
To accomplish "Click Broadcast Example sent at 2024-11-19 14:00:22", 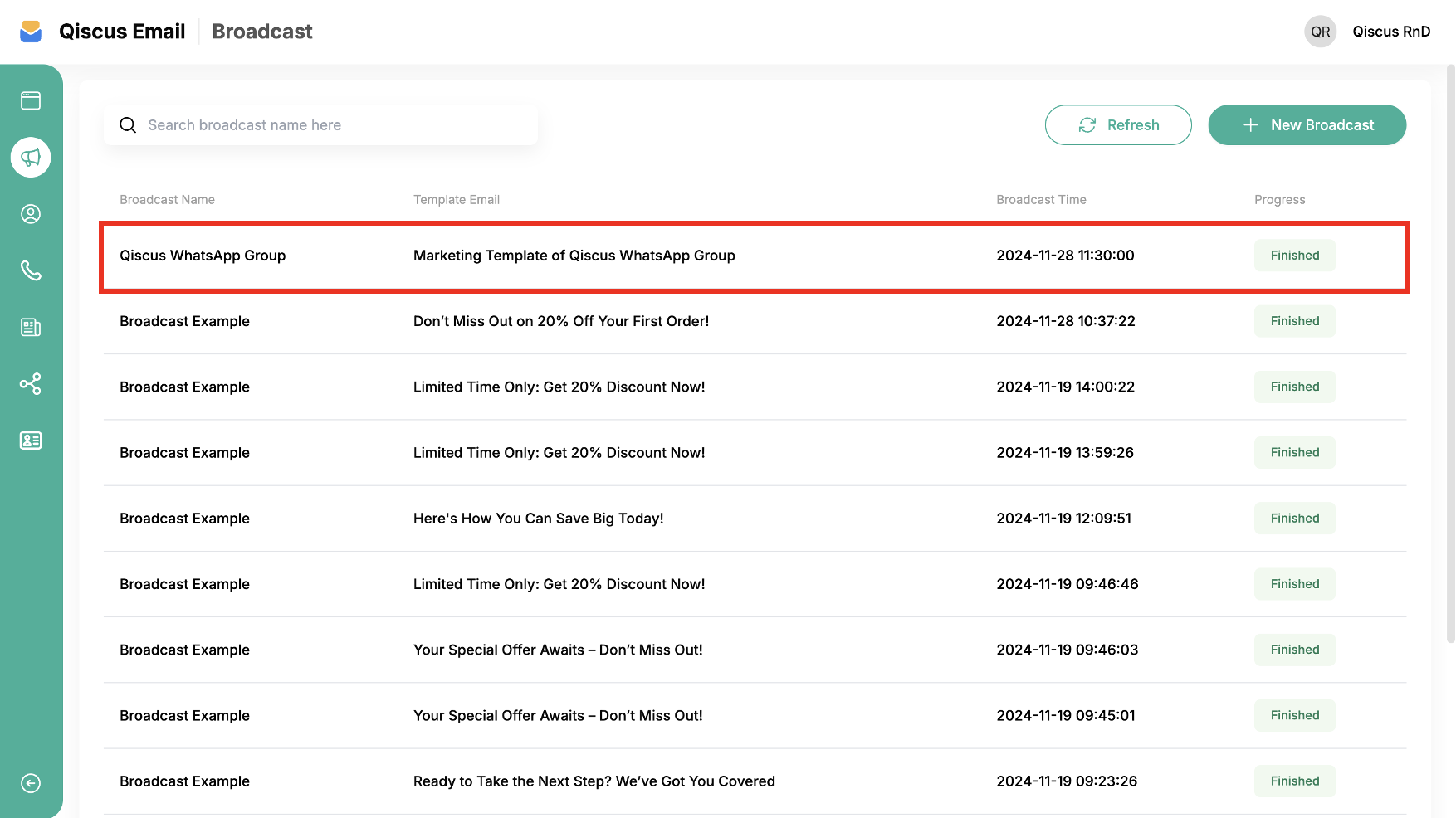I will point(184,387).
